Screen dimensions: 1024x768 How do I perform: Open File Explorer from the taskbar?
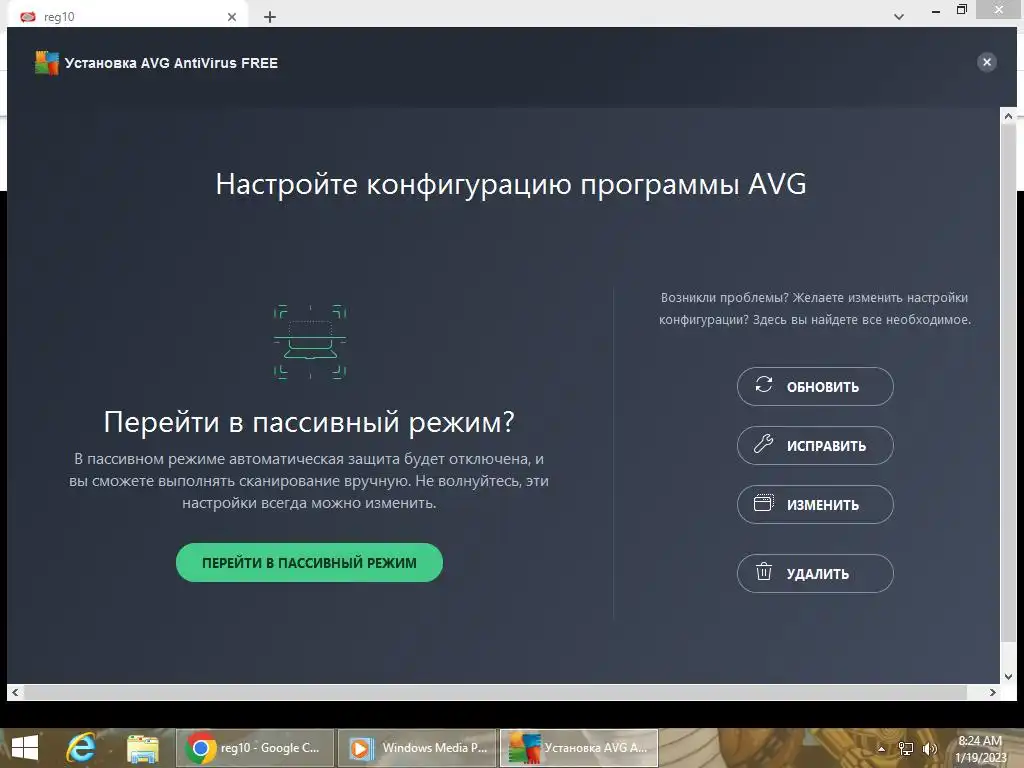[142, 748]
